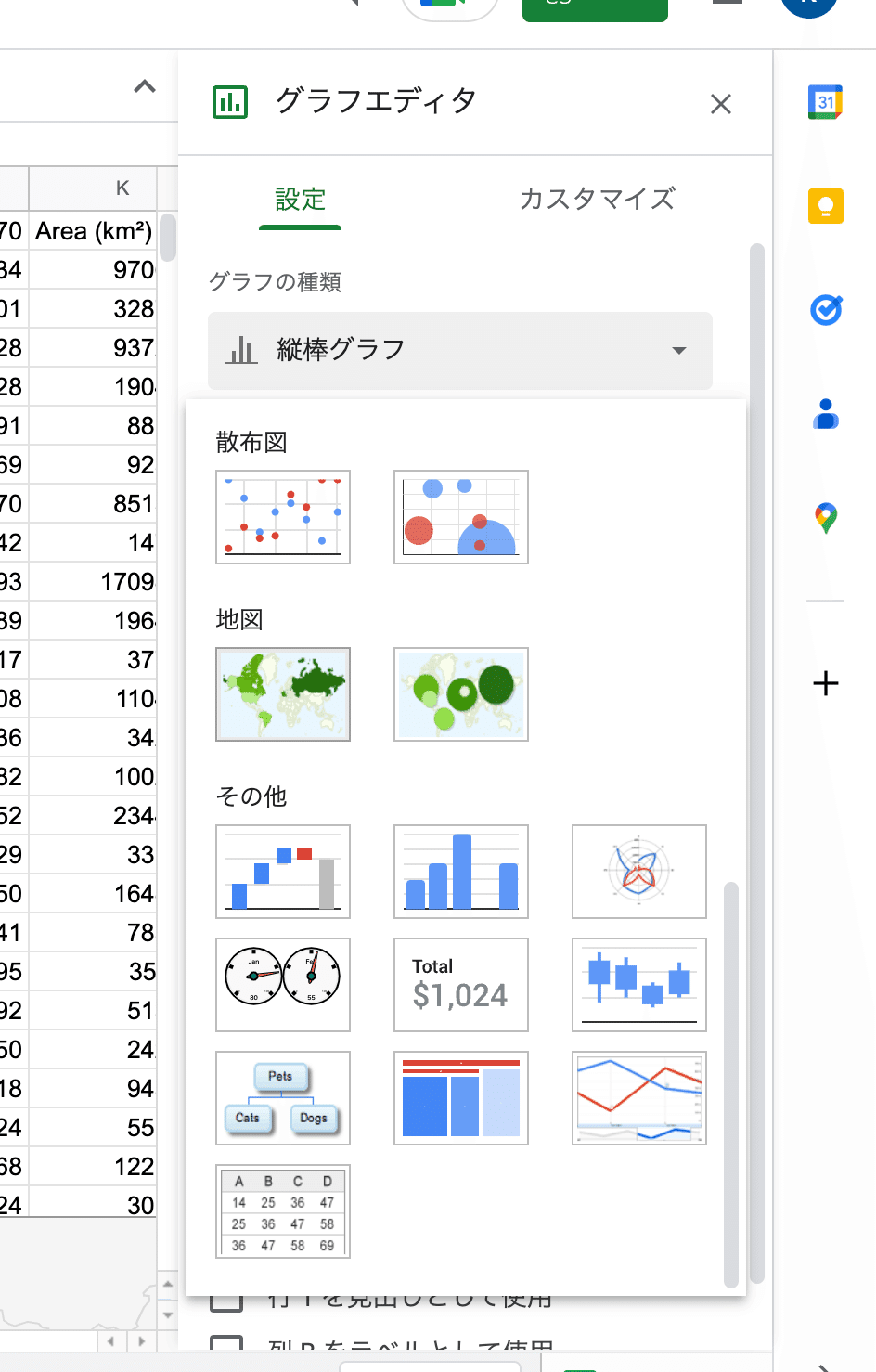Choose the bubble chart type

(460, 516)
